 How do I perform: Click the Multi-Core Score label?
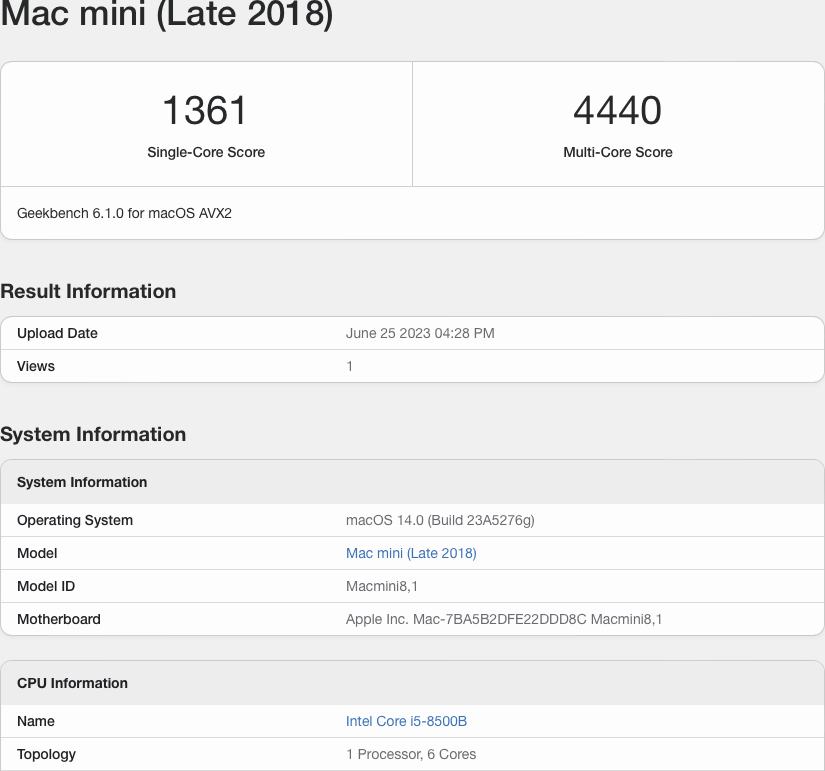pos(618,152)
